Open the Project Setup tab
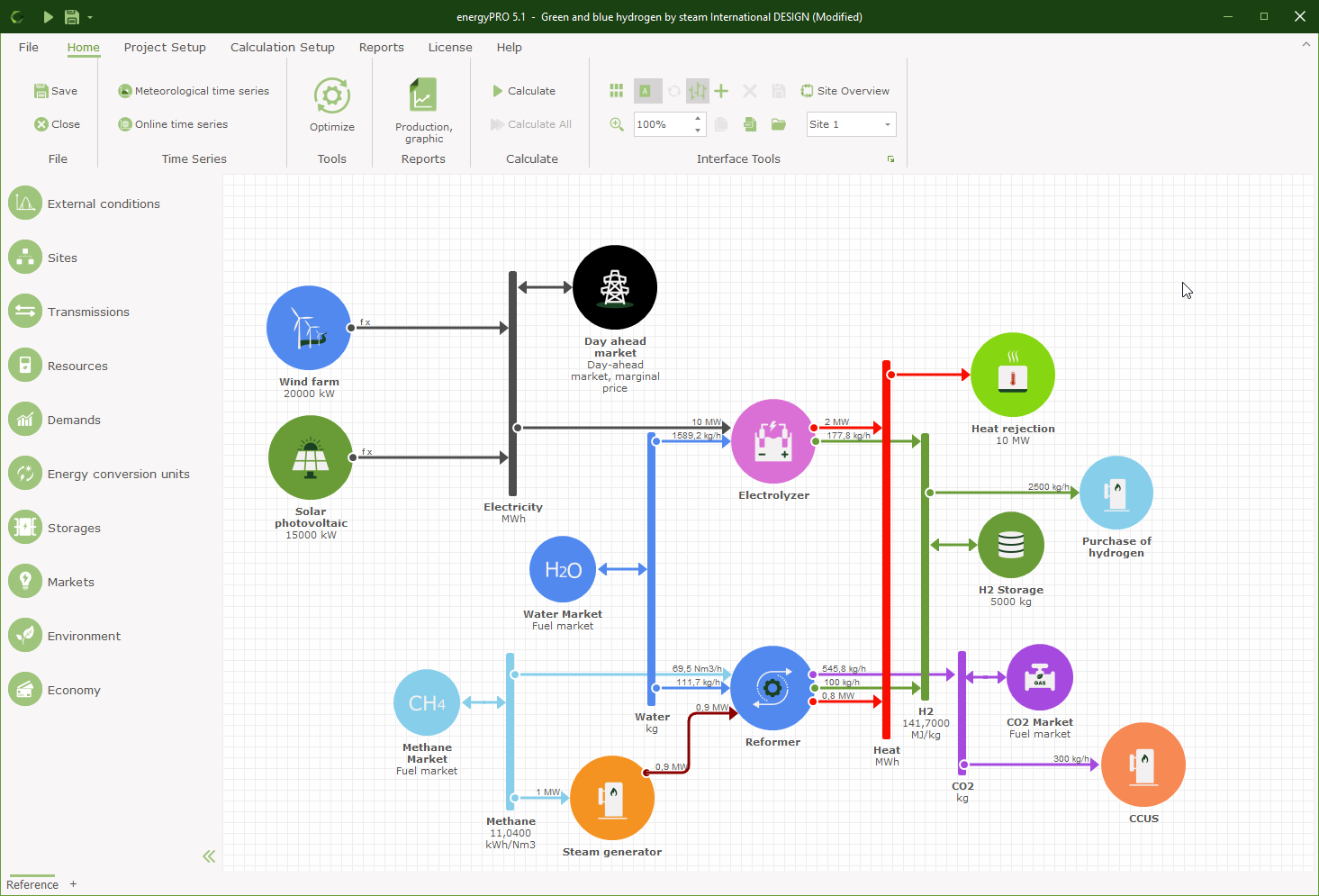1319x896 pixels. point(165,47)
